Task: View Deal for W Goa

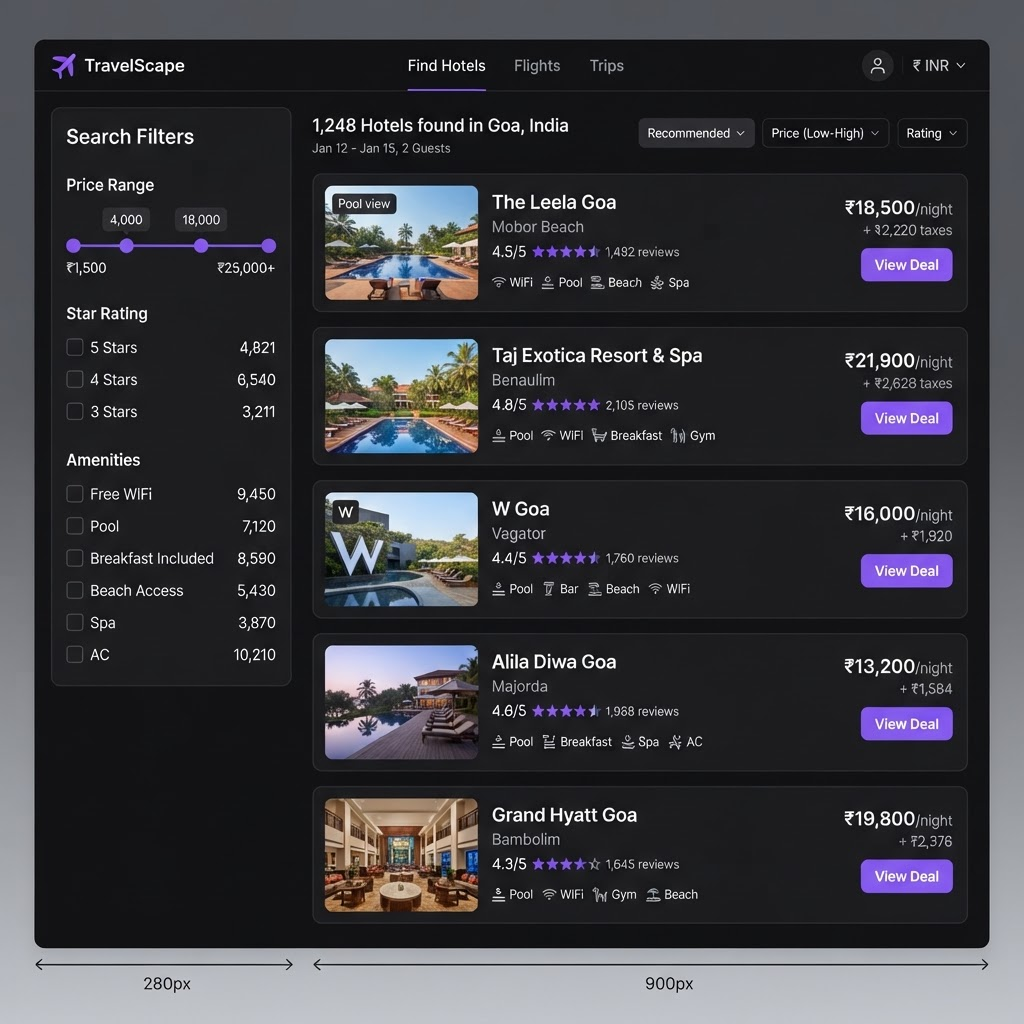Action: [x=906, y=571]
